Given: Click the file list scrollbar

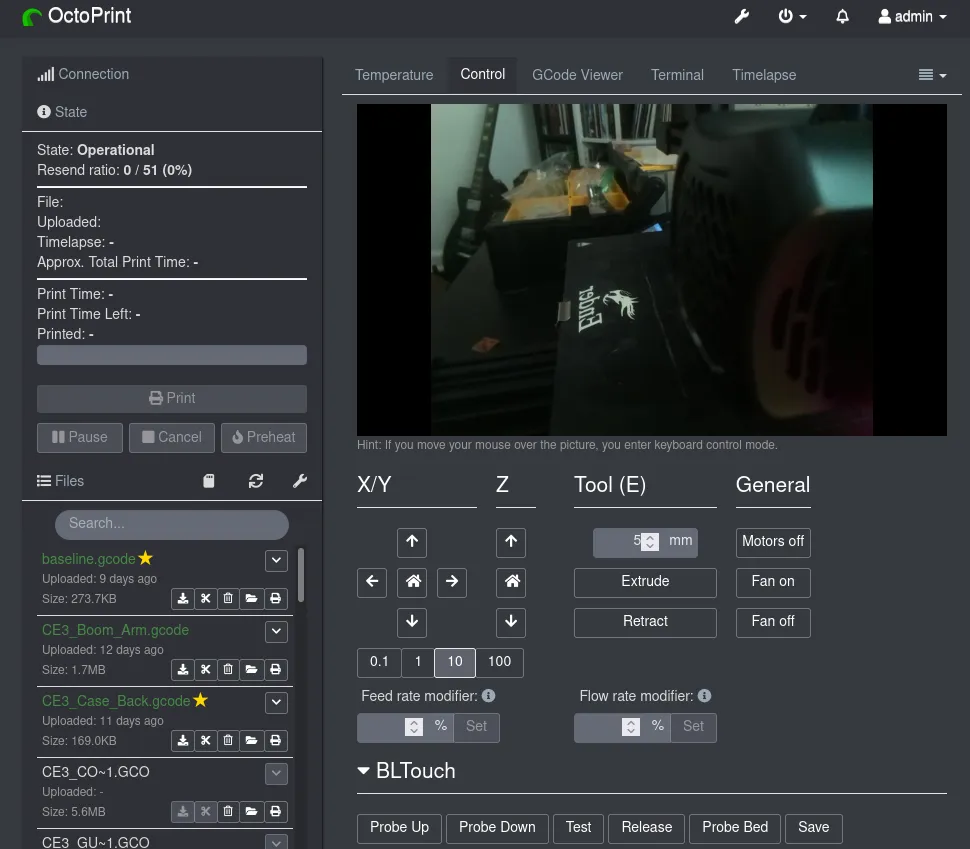Looking at the screenshot, I should (301, 575).
